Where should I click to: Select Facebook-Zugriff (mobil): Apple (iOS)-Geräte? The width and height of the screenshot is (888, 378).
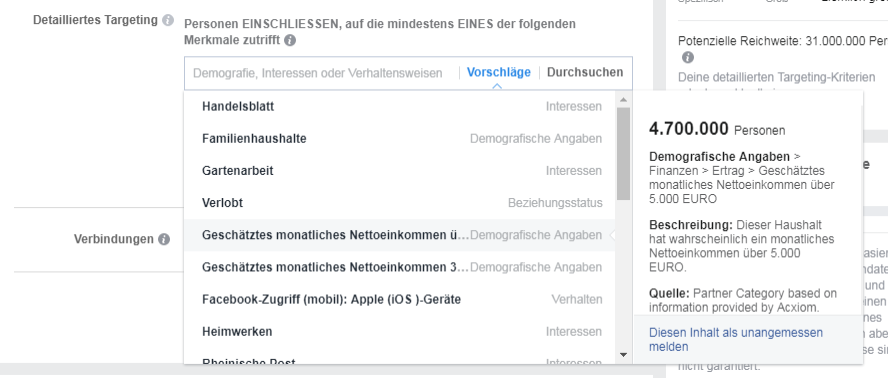[400, 299]
